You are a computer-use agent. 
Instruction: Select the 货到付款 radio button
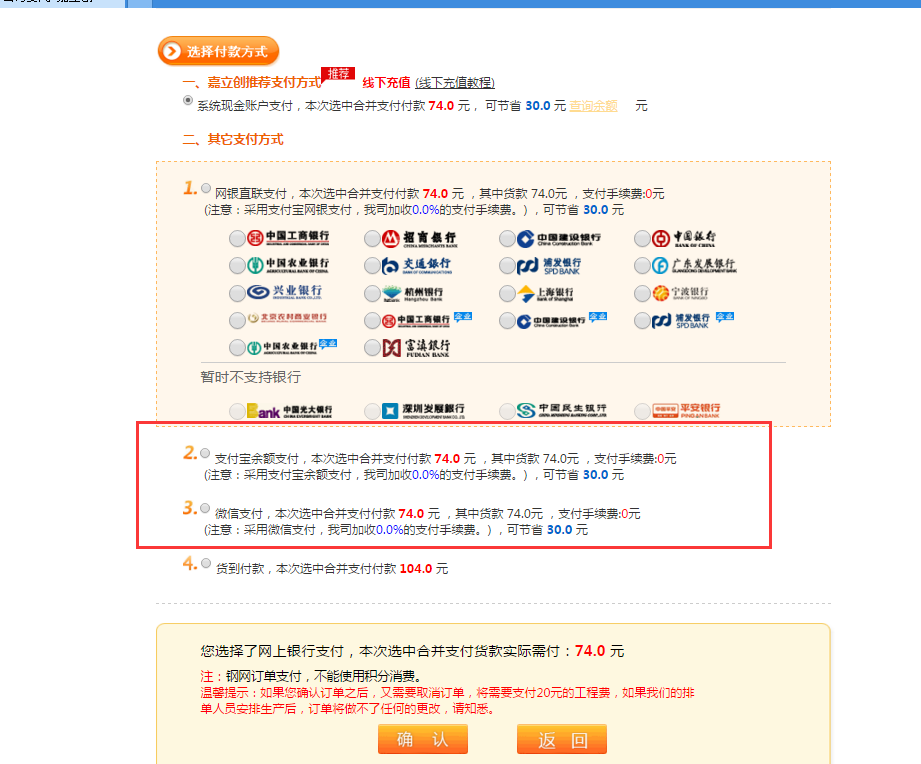click(x=206, y=563)
